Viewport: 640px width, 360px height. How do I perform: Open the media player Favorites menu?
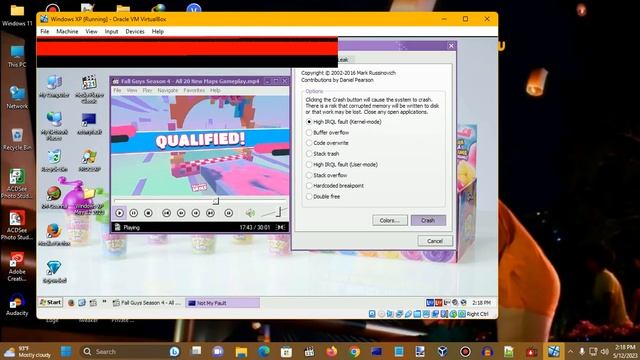coord(194,90)
